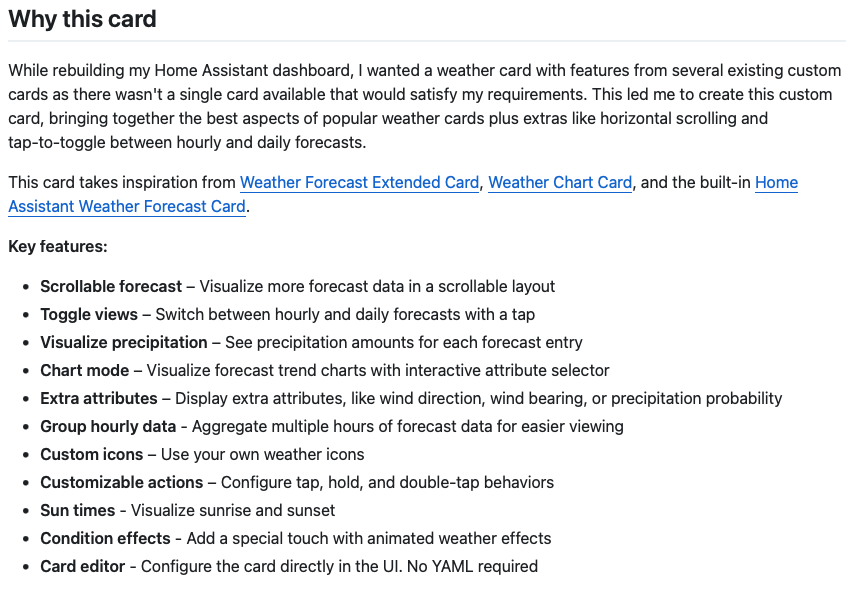Click the 'Condition effects' bold term
The height and width of the screenshot is (591, 860).
[105, 538]
